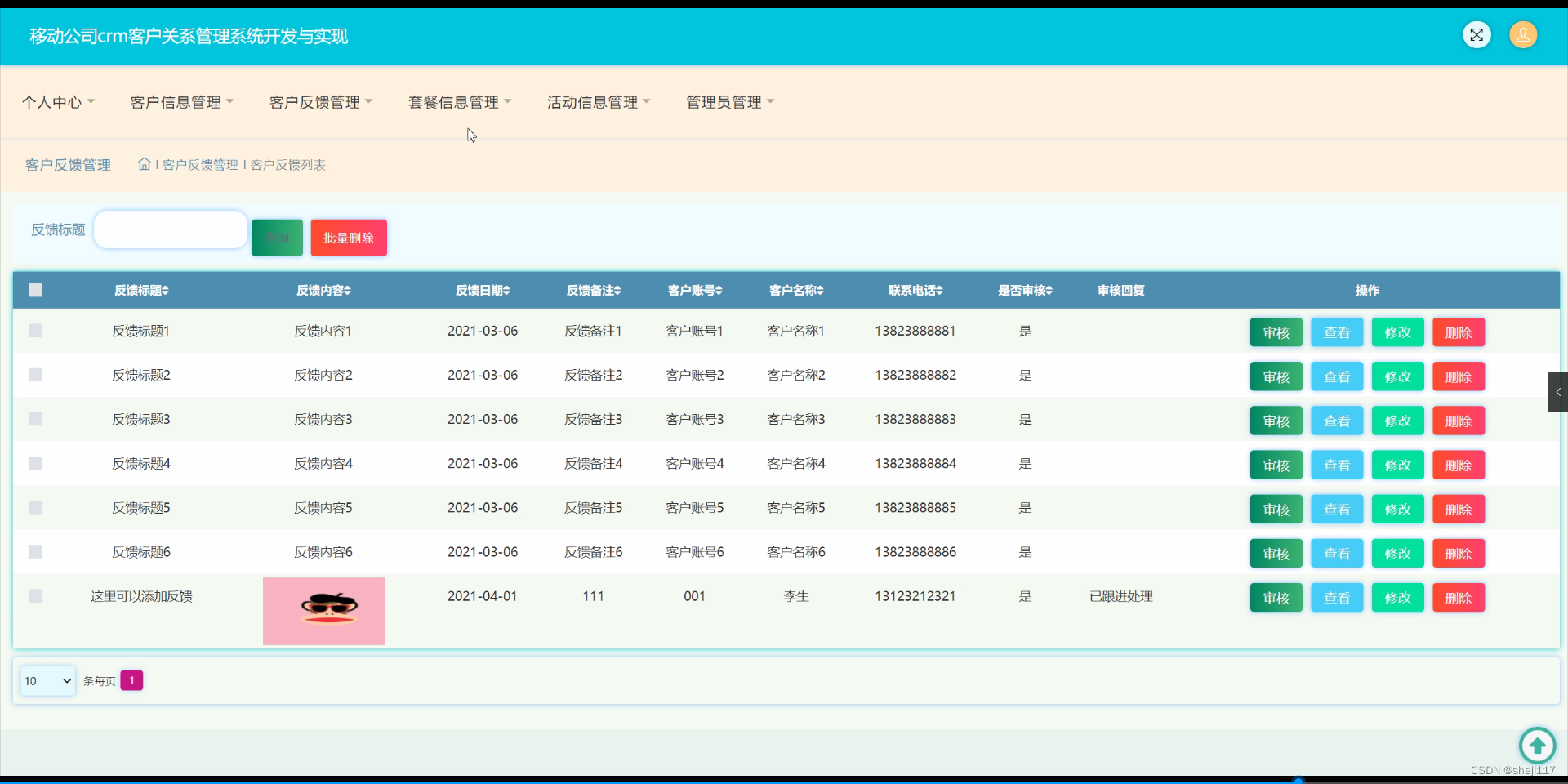Open the user avatar menu
Image resolution: width=1568 pixels, height=784 pixels.
click(1523, 35)
